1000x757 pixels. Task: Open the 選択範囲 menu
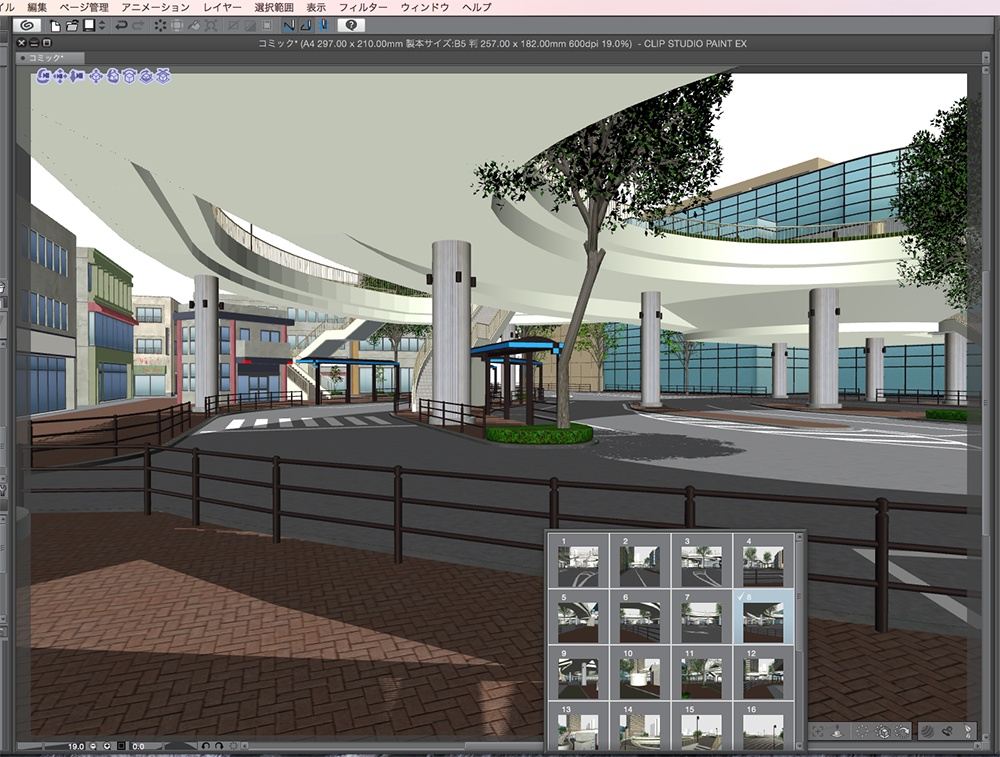tap(274, 7)
